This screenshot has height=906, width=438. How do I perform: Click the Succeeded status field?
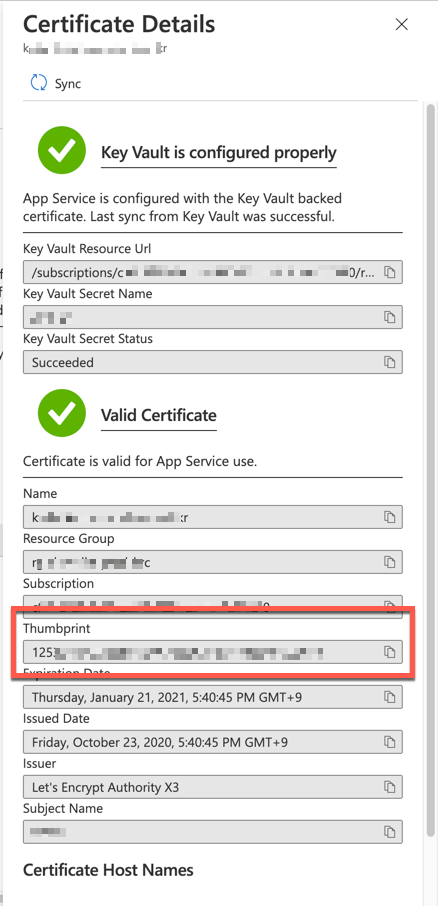[x=213, y=362]
